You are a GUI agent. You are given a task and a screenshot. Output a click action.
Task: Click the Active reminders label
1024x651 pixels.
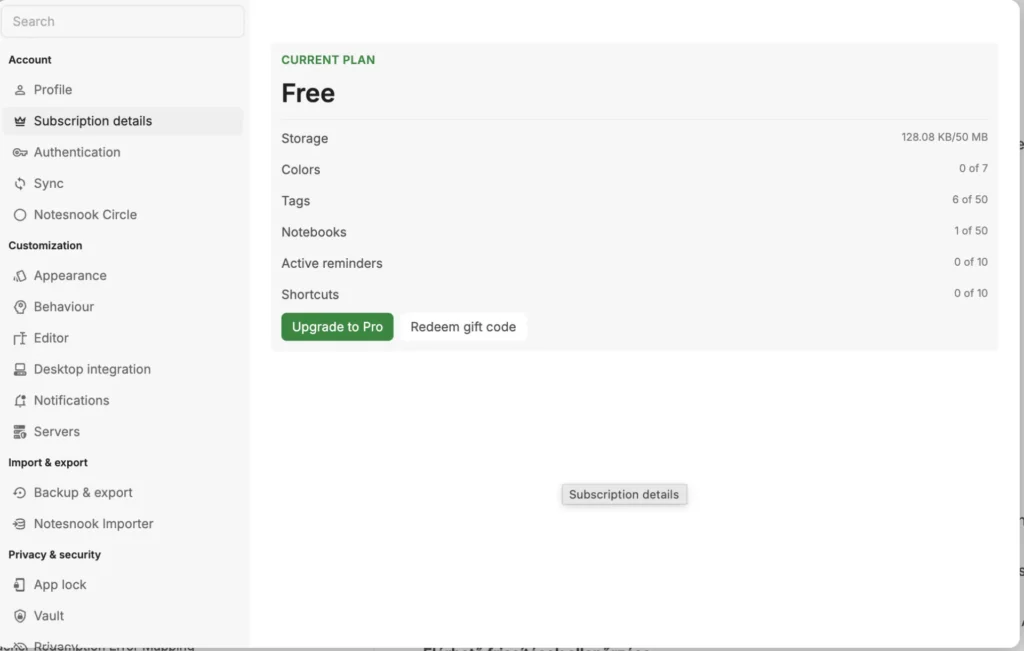click(332, 264)
